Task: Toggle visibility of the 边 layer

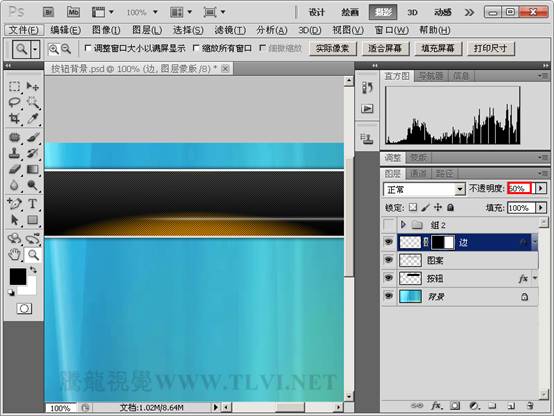Action: point(388,242)
